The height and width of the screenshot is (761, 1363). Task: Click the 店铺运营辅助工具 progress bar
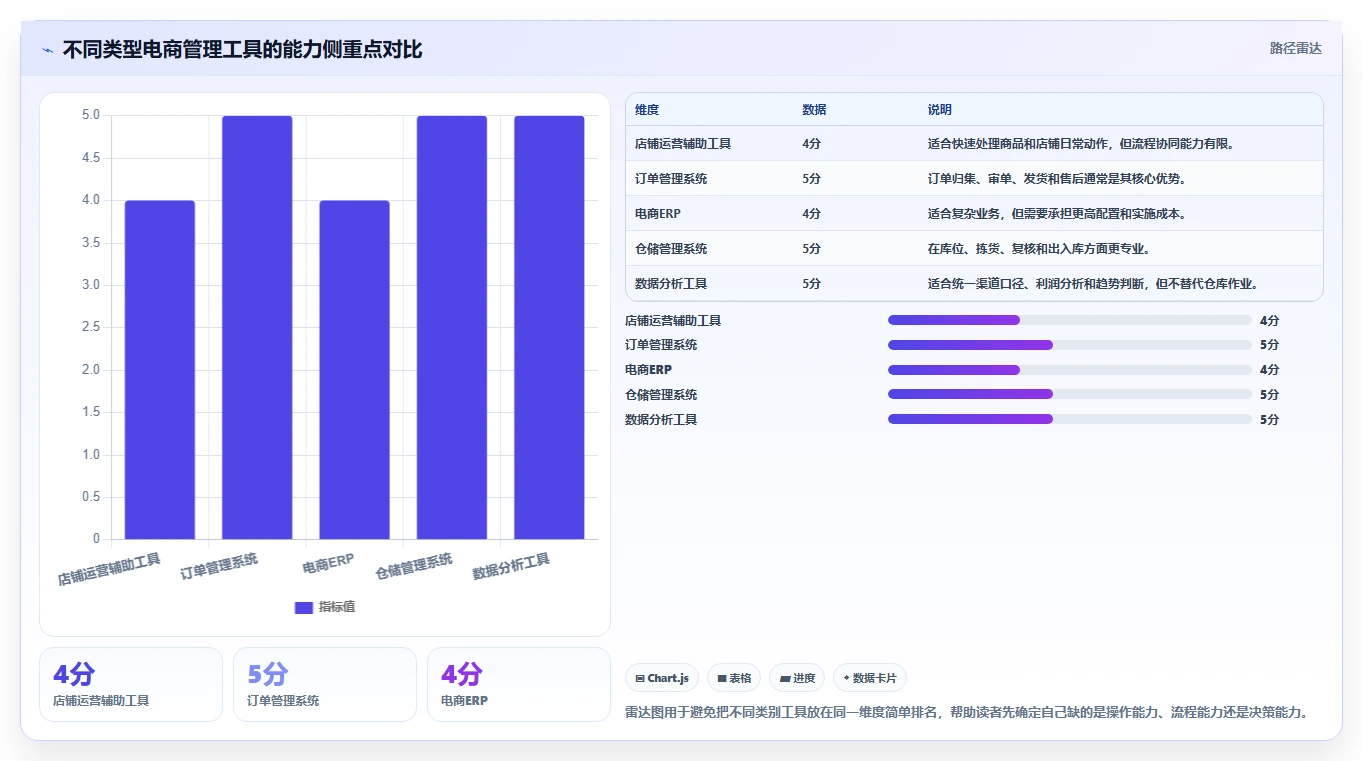[1070, 320]
